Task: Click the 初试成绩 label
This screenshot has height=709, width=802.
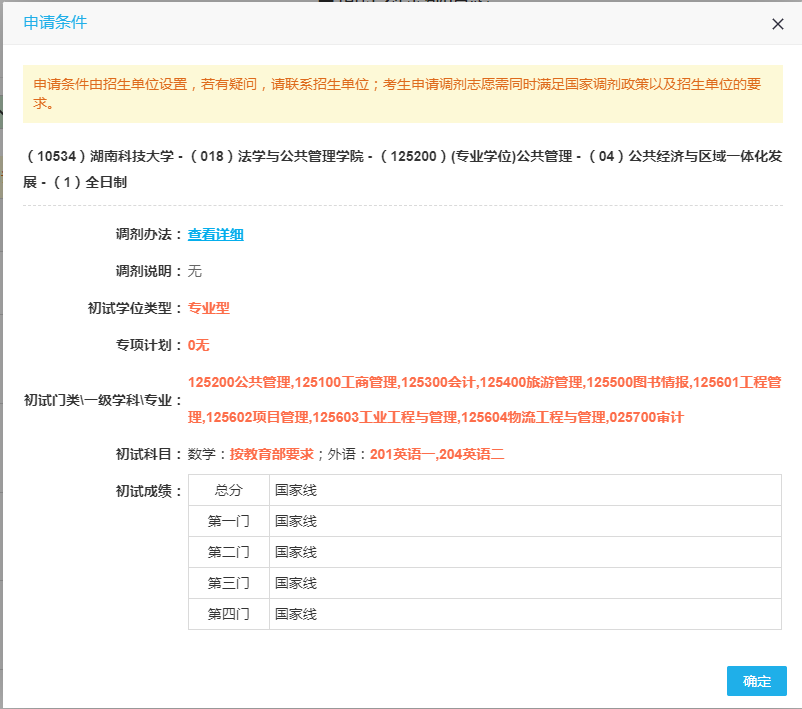Action: pos(149,491)
